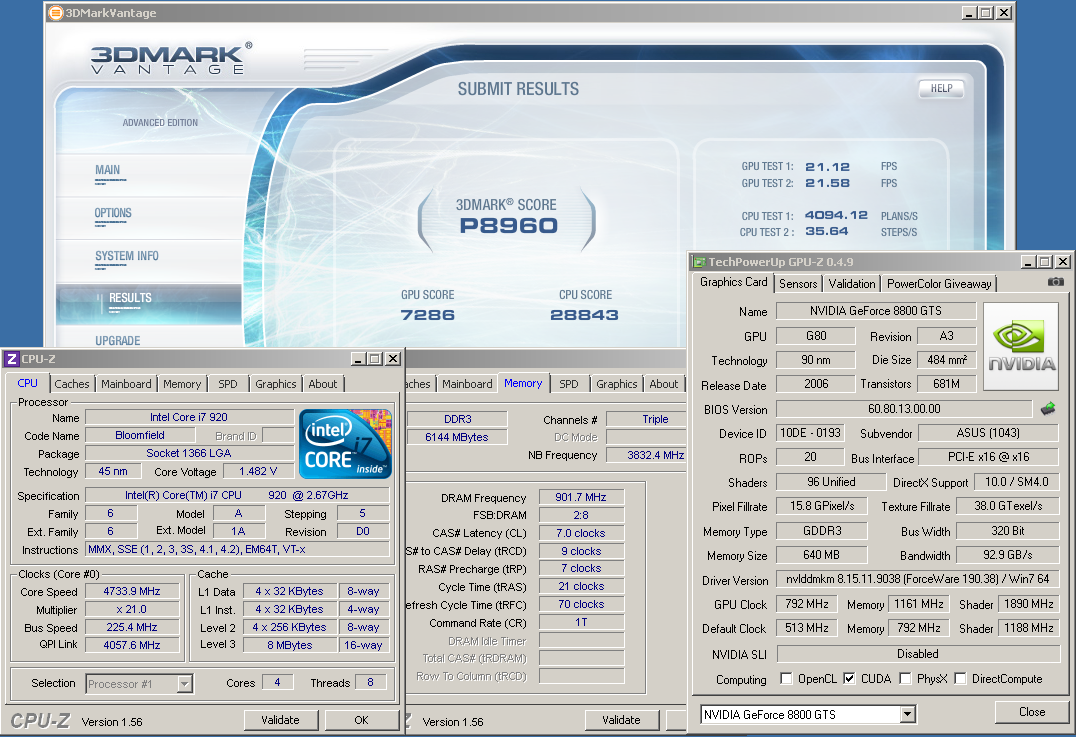Click the QPI Link value 4057.6 MHz
Image resolution: width=1076 pixels, height=737 pixels.
(x=132, y=645)
